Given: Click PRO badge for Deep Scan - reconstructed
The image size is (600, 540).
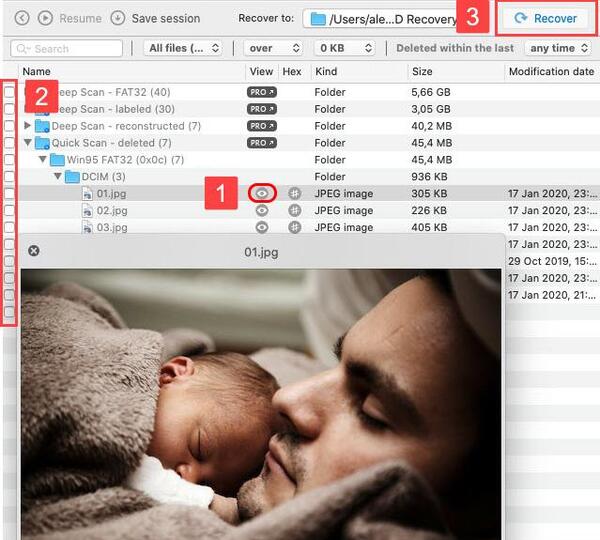Looking at the screenshot, I should click(x=262, y=126).
